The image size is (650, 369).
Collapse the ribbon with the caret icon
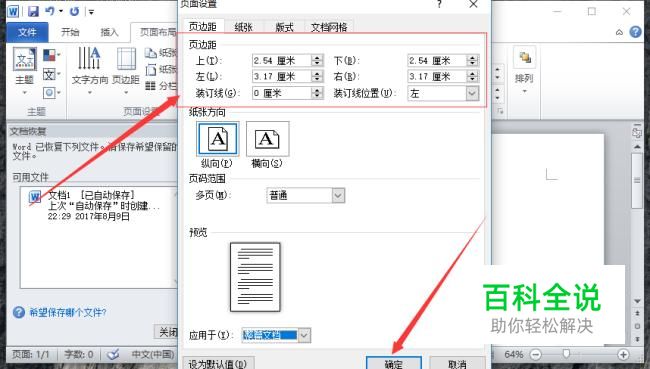[x=619, y=32]
